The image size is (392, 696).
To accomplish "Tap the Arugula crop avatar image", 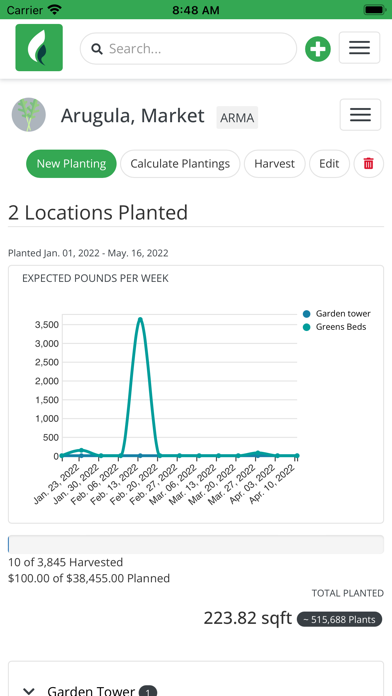I will tap(29, 115).
